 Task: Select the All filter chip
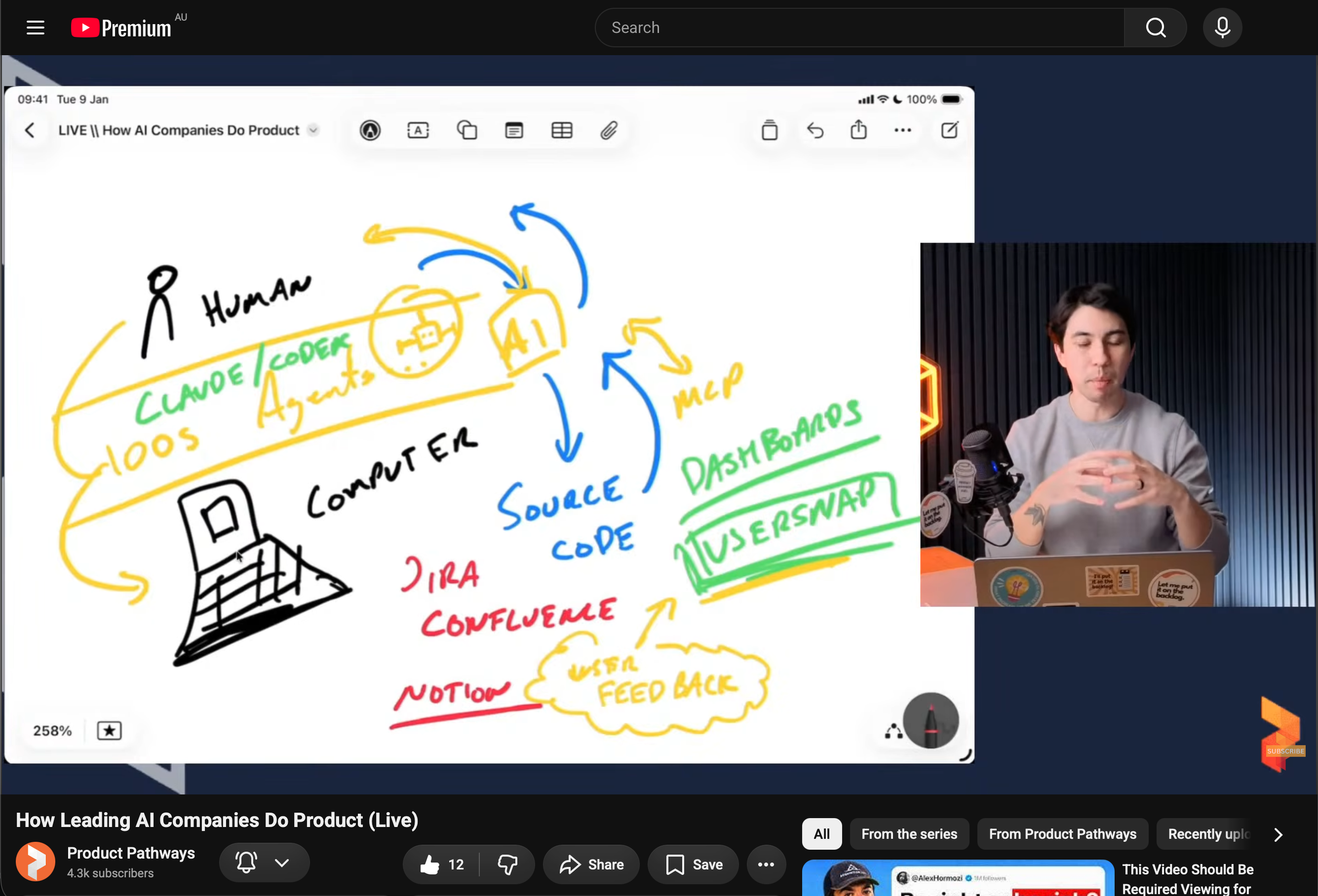(x=821, y=834)
